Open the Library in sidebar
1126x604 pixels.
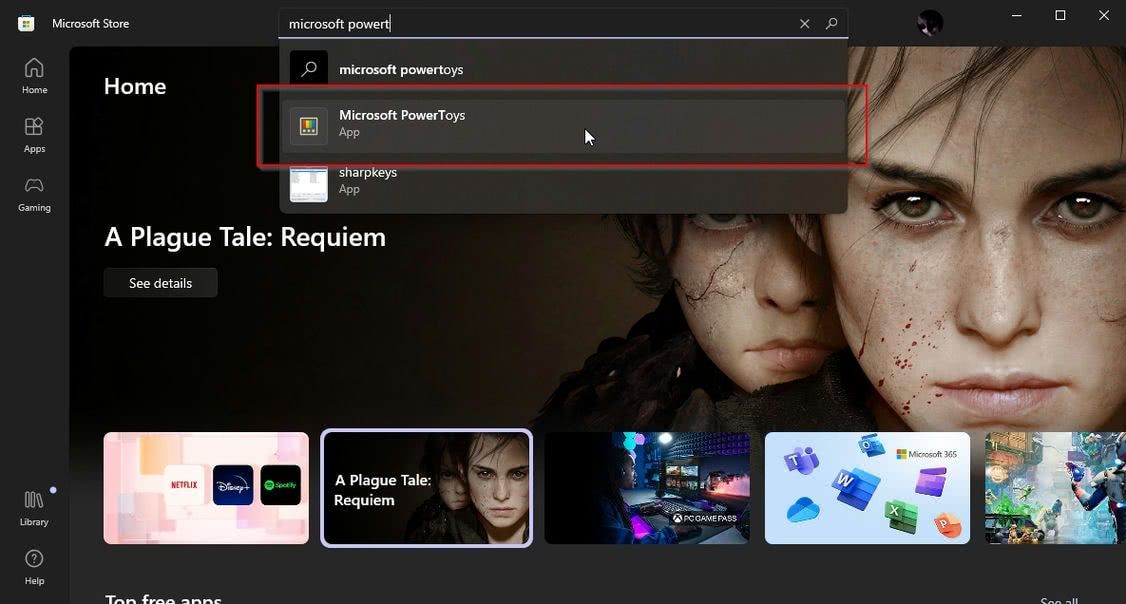pyautogui.click(x=34, y=507)
